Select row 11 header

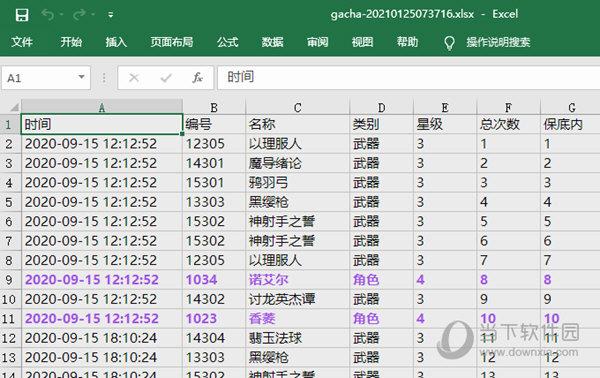(10, 318)
